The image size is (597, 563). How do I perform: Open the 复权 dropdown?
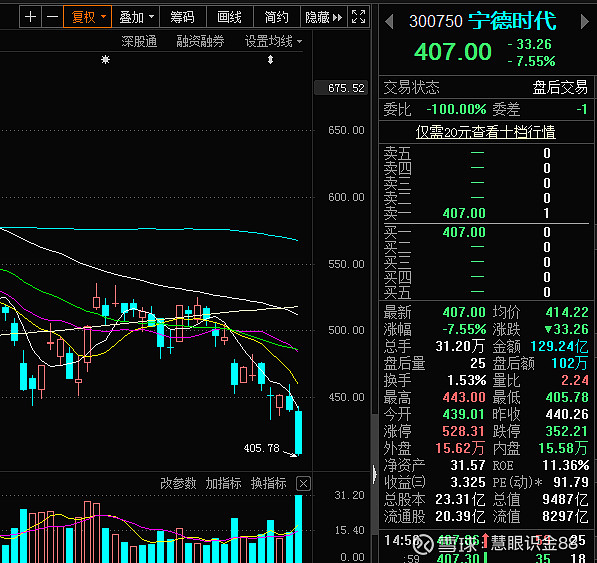88,17
